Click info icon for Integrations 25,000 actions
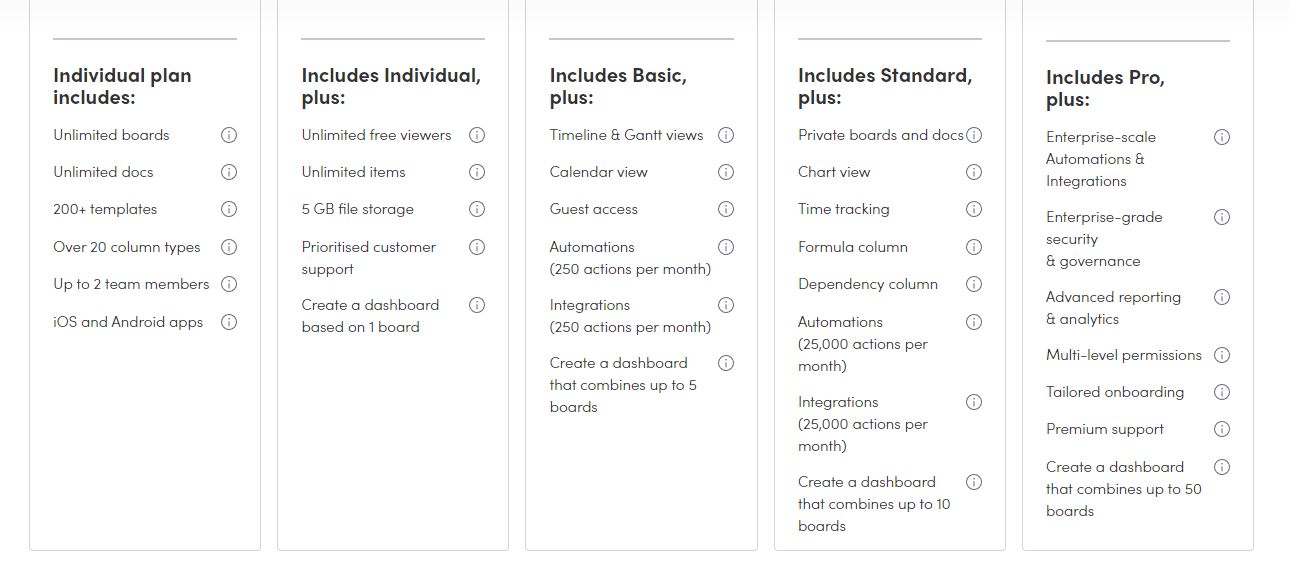Screen dimensions: 1289x586 [974, 402]
